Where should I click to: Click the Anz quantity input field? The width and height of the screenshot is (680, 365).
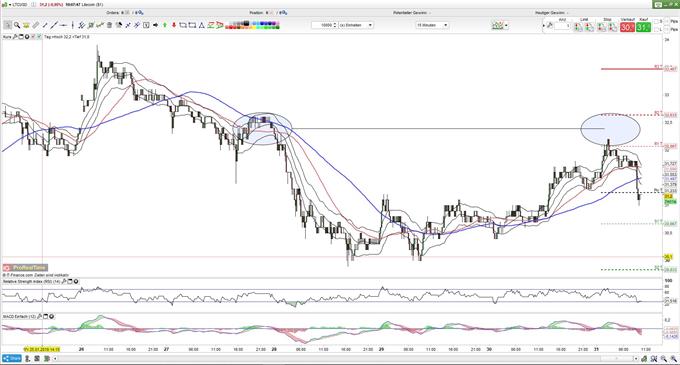pos(562,26)
